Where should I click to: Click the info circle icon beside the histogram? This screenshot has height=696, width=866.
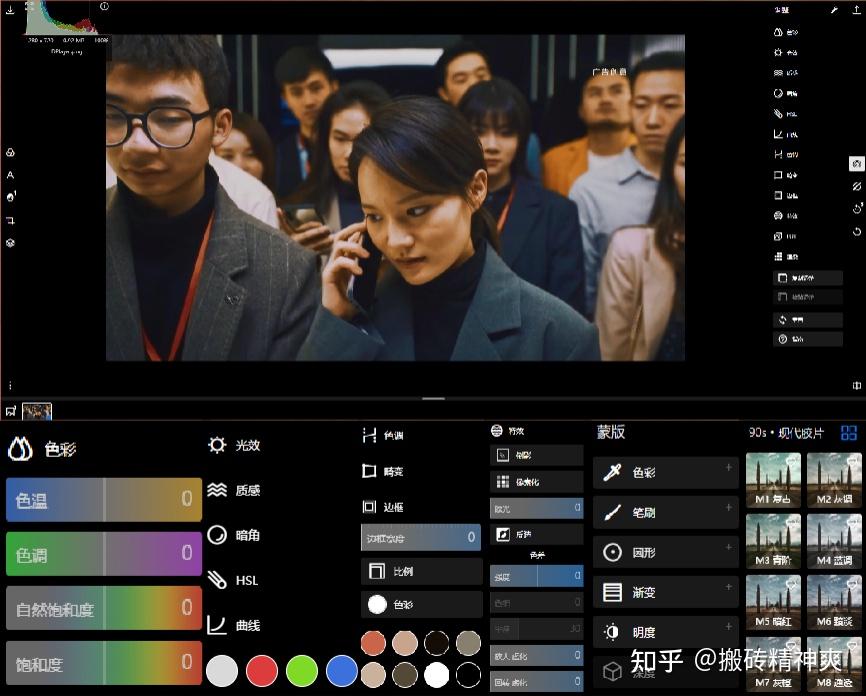point(104,7)
